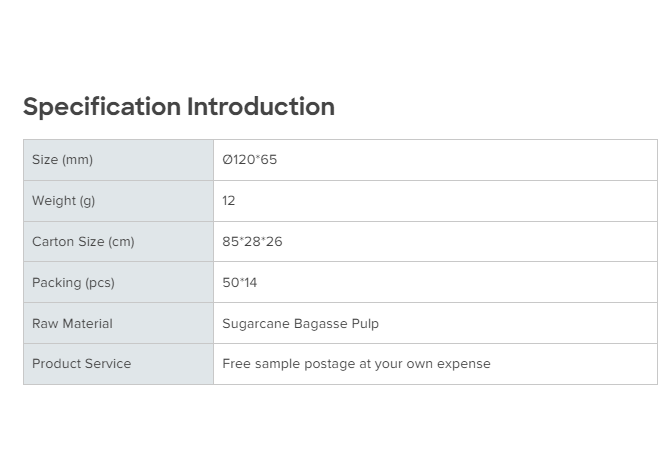The width and height of the screenshot is (670, 468).
Task: Click the Sugarcane Bagasse Pulp value
Action: (x=300, y=324)
